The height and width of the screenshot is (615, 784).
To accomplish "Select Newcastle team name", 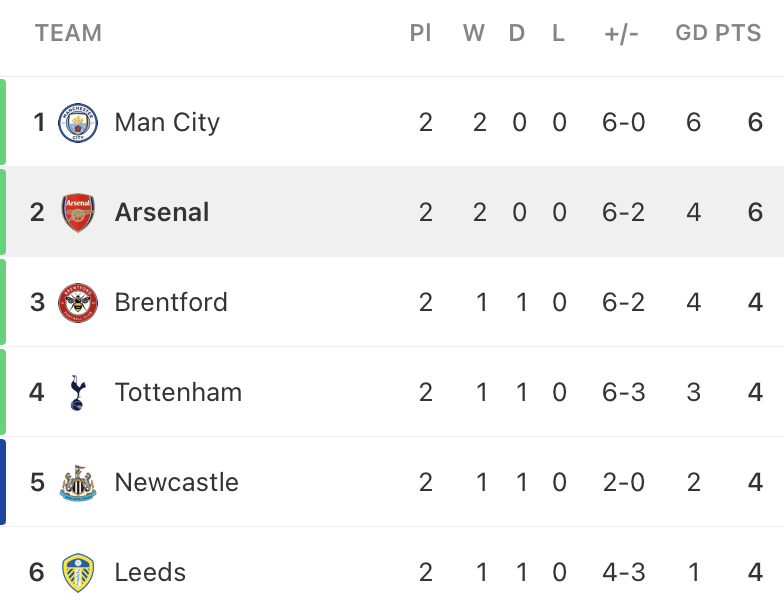I will 176,482.
